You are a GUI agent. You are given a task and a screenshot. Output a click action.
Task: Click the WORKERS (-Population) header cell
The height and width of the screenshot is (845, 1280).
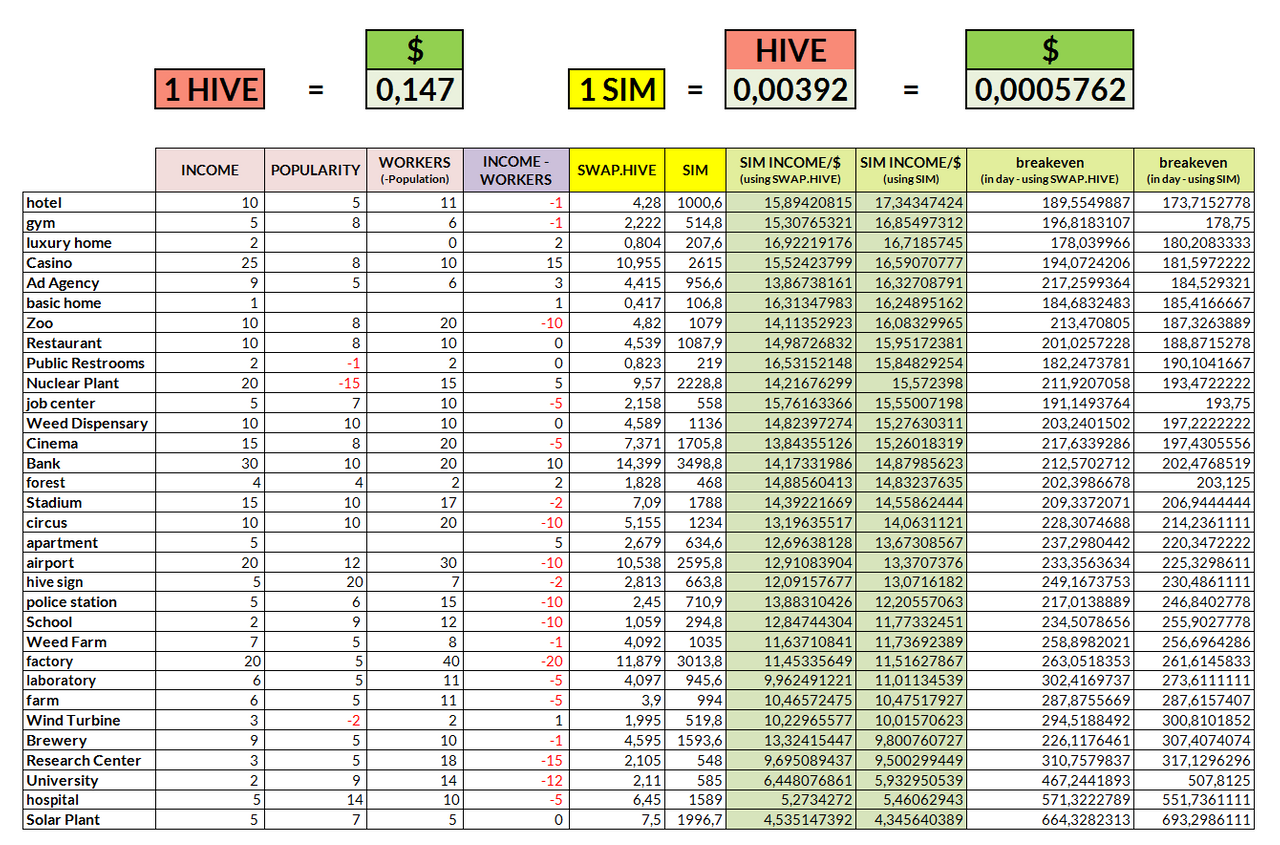coord(415,170)
